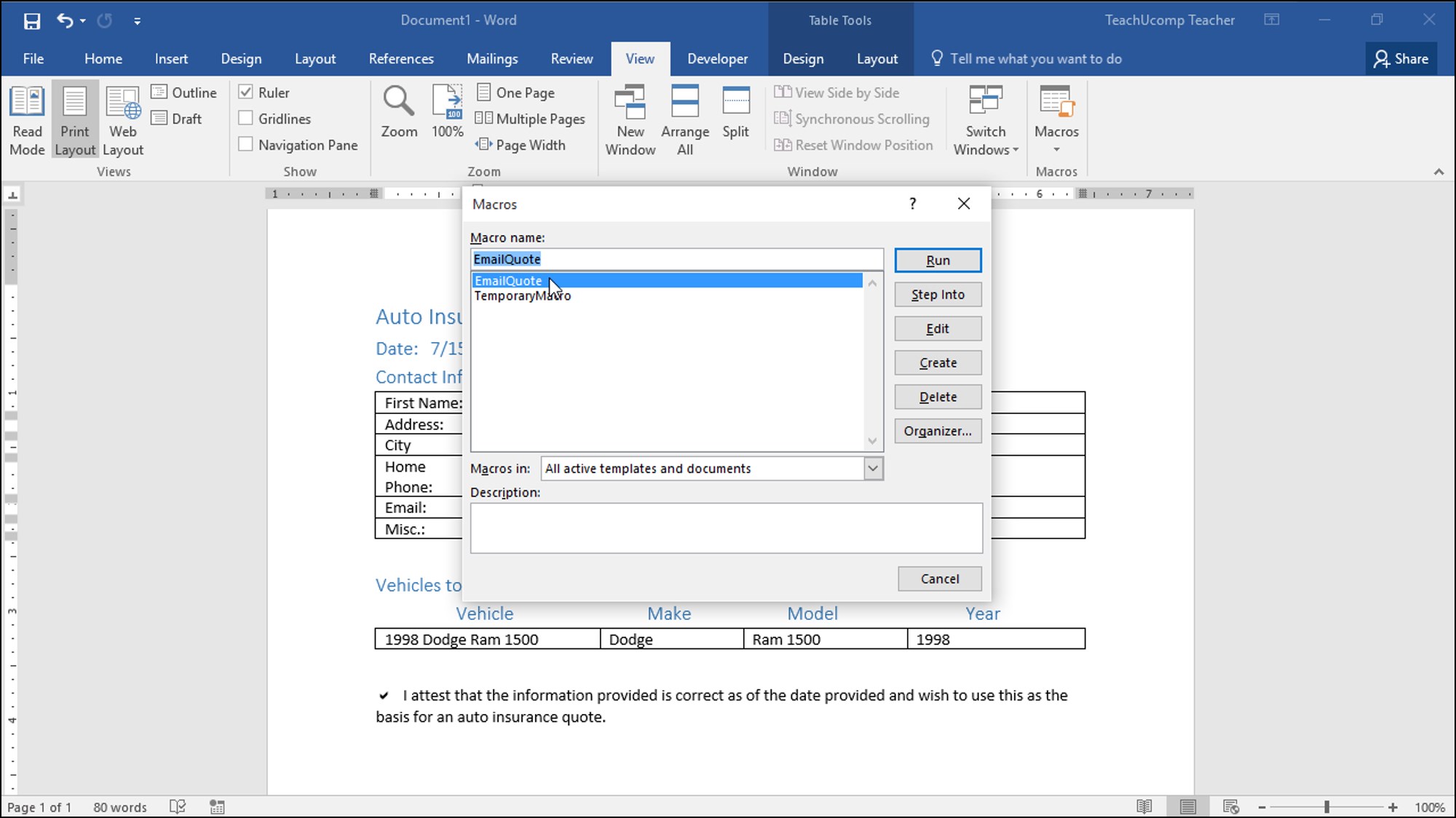Image resolution: width=1456 pixels, height=818 pixels.
Task: Uncheck the Ruler checkbox
Action: pos(246,92)
